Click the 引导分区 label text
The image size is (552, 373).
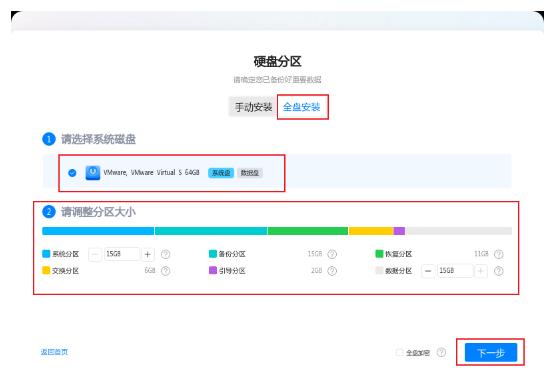coord(232,271)
